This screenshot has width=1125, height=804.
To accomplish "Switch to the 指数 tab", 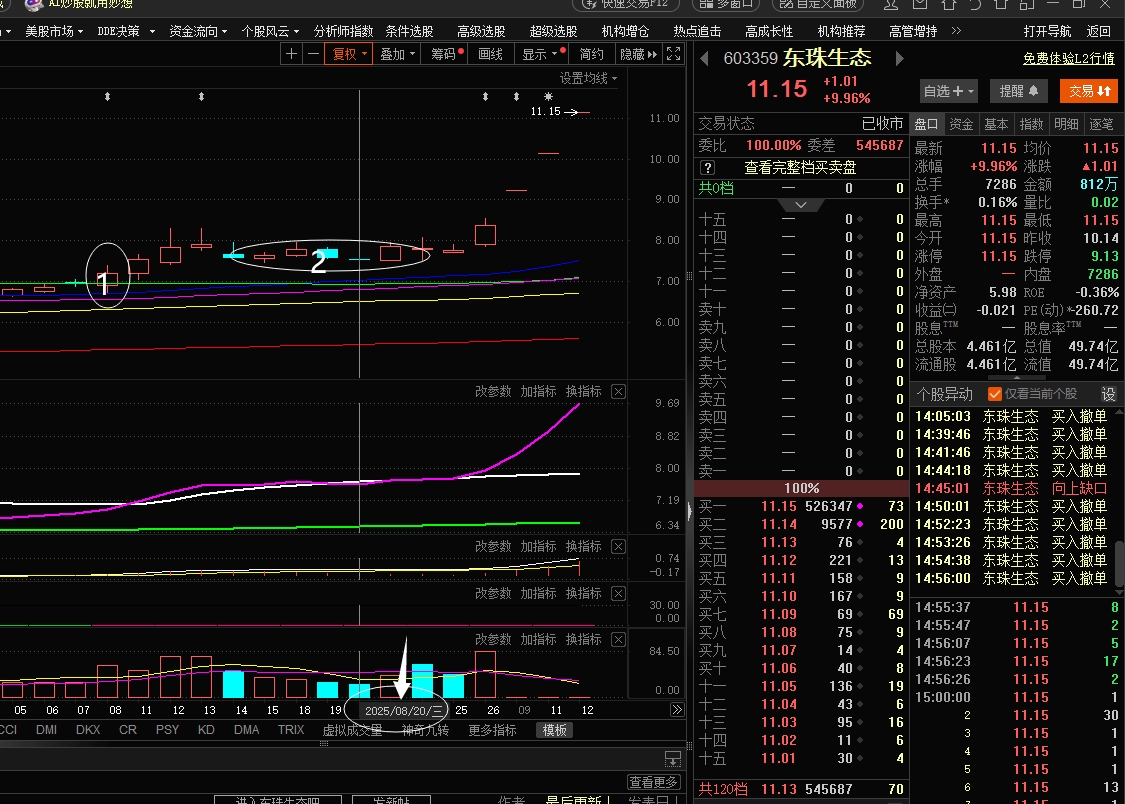I will point(1031,124).
